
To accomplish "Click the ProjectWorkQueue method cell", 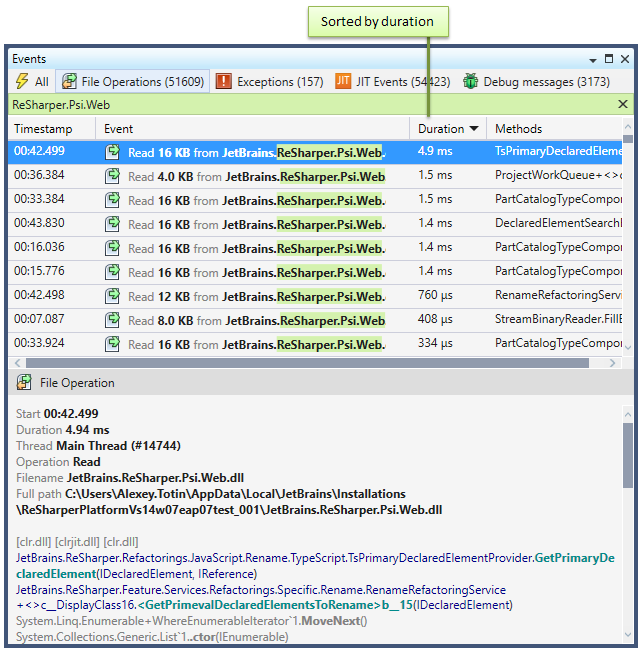I will [558, 175].
